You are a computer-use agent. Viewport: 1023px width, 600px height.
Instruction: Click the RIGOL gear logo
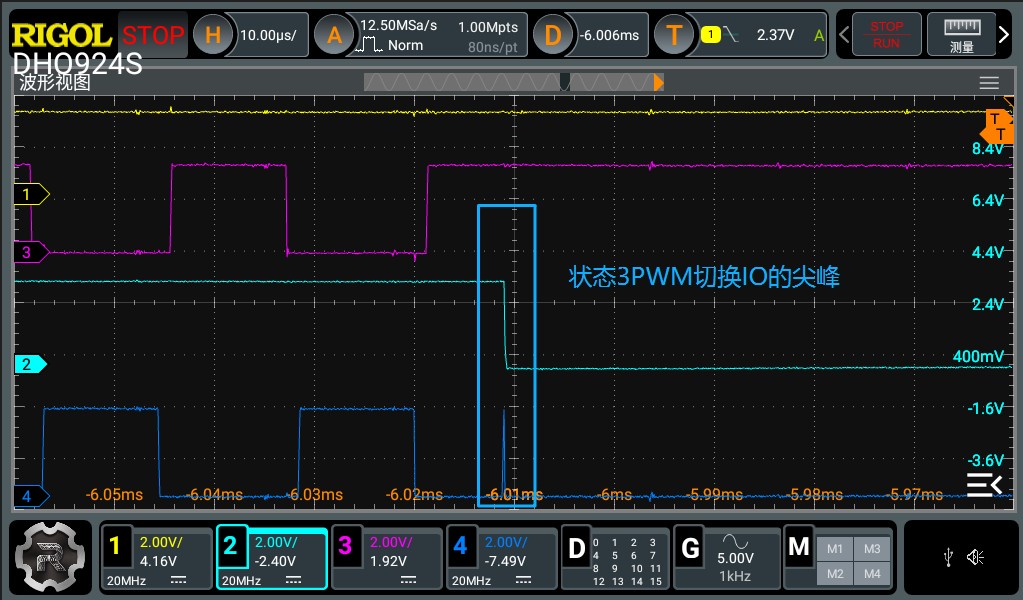pyautogui.click(x=48, y=558)
